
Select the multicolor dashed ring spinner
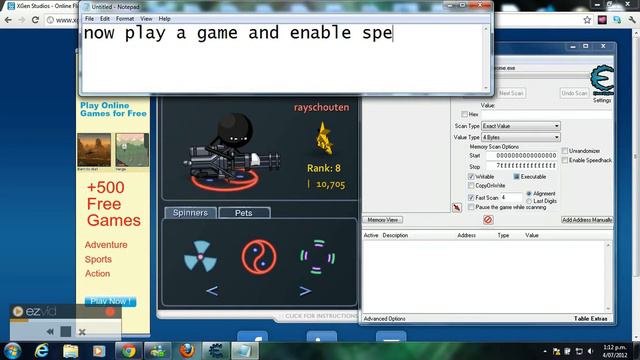click(x=318, y=257)
